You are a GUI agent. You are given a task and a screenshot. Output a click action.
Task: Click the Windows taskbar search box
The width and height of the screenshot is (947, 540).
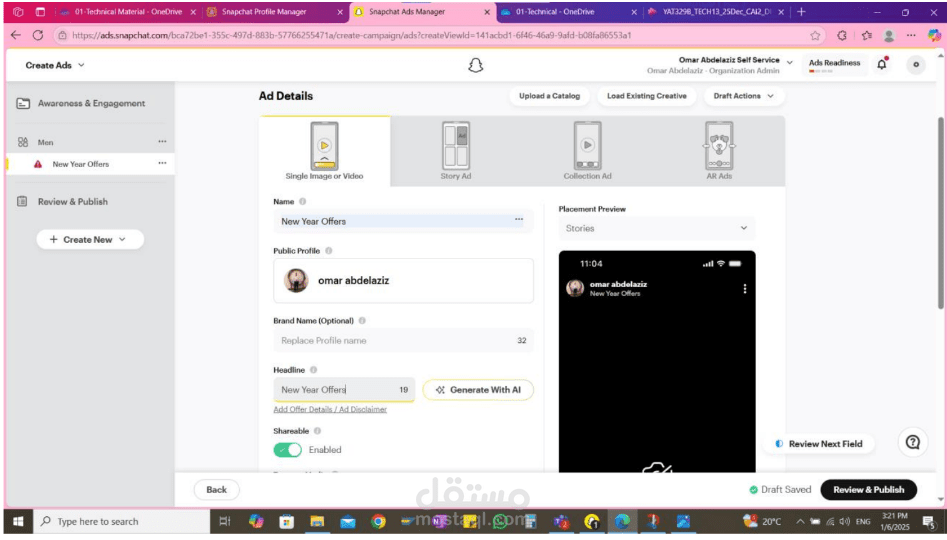(x=121, y=521)
